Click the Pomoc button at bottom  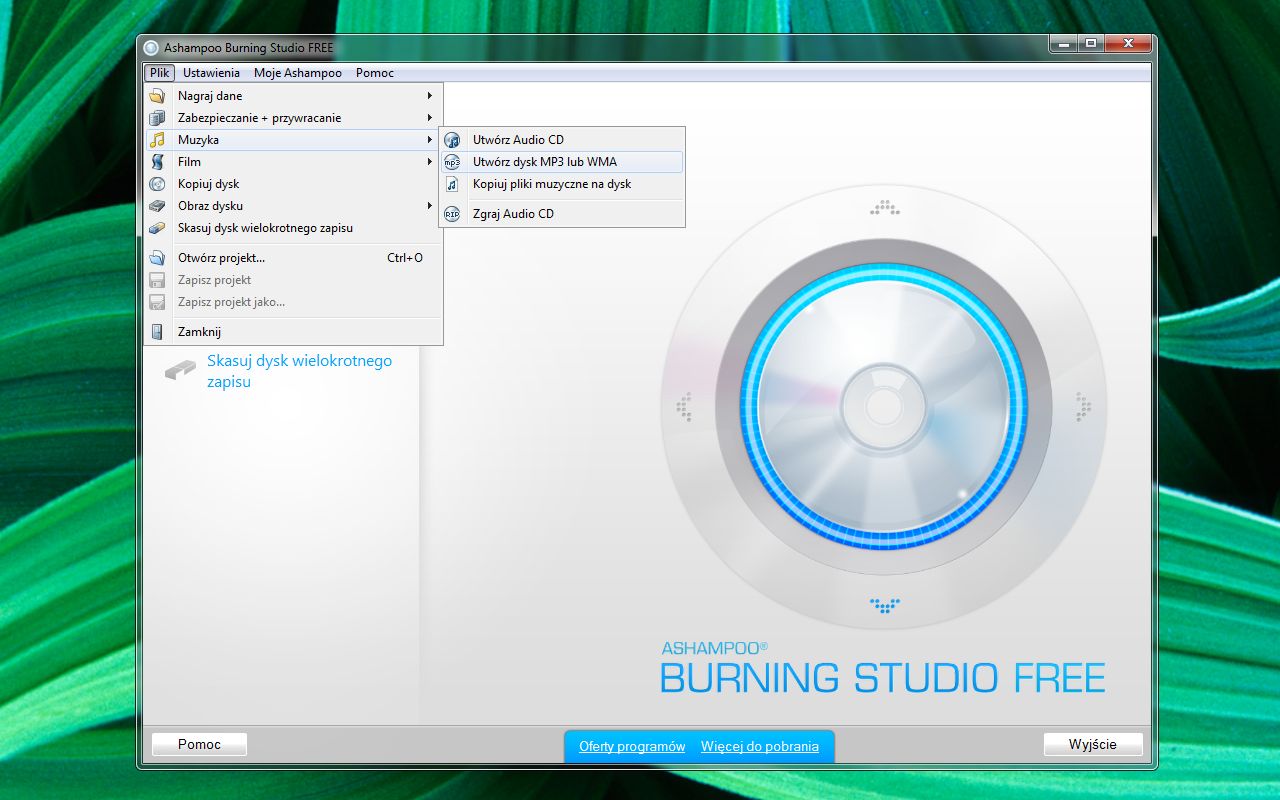click(199, 744)
